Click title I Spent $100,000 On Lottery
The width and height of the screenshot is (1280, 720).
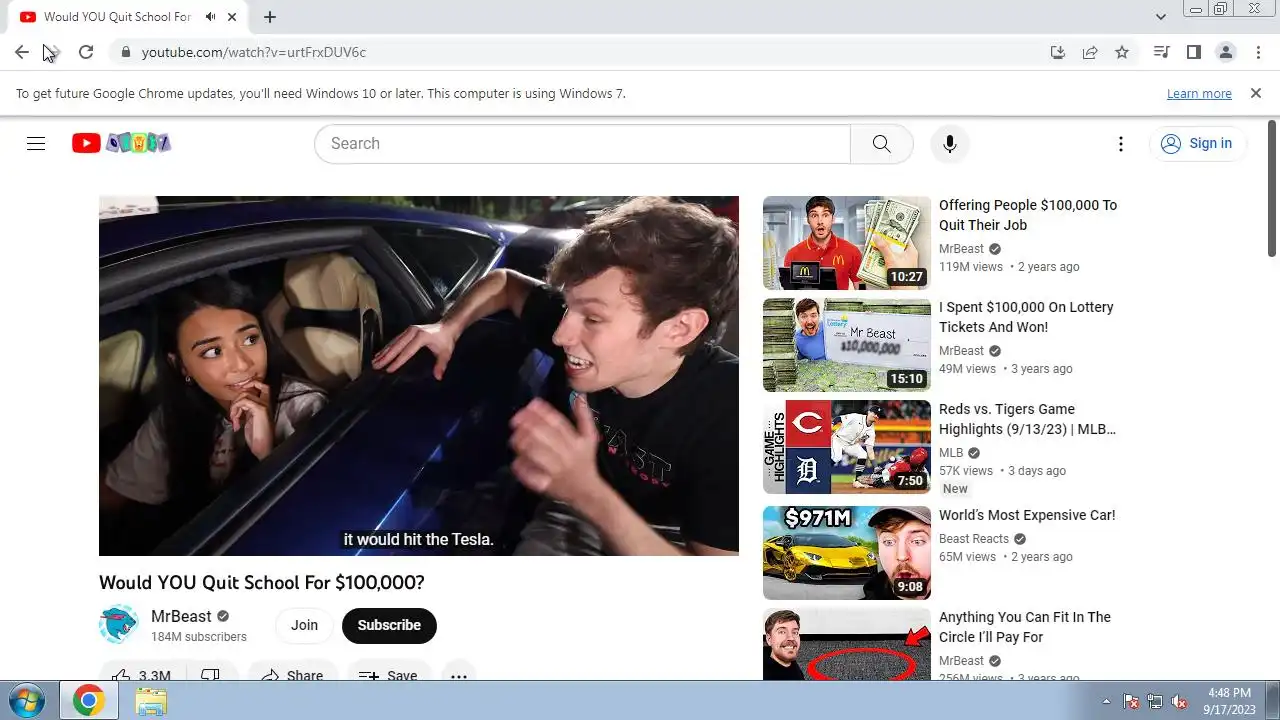[1026, 317]
